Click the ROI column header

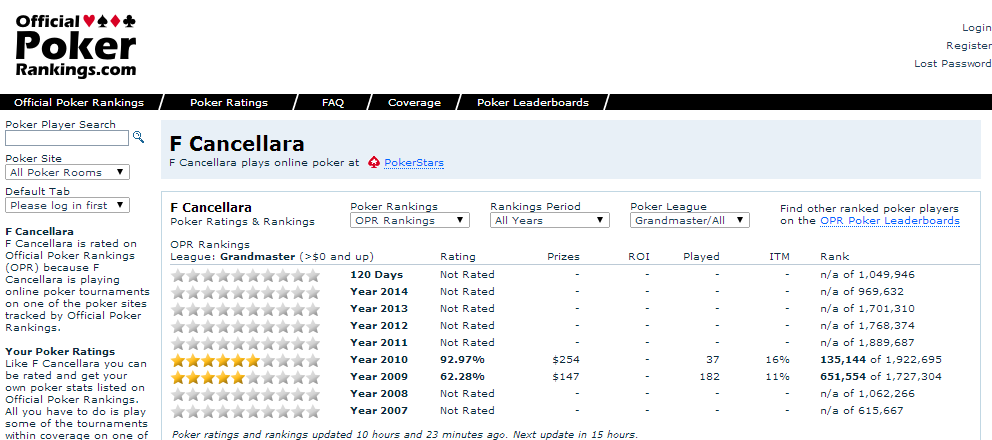639,257
